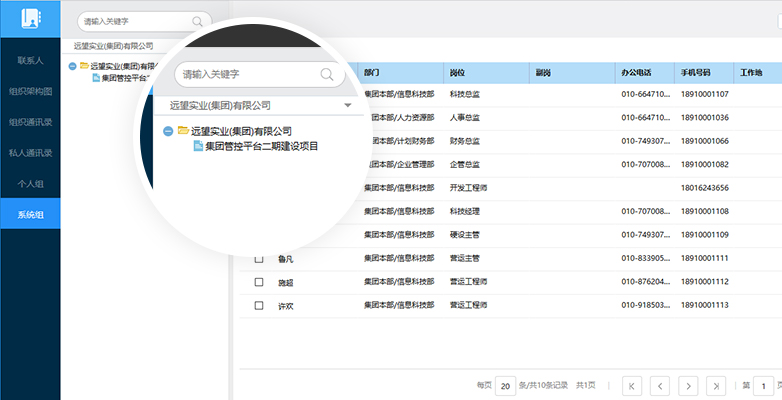Click the magnifier icon in the enlarged search box
The height and width of the screenshot is (400, 782).
tap(326, 74)
